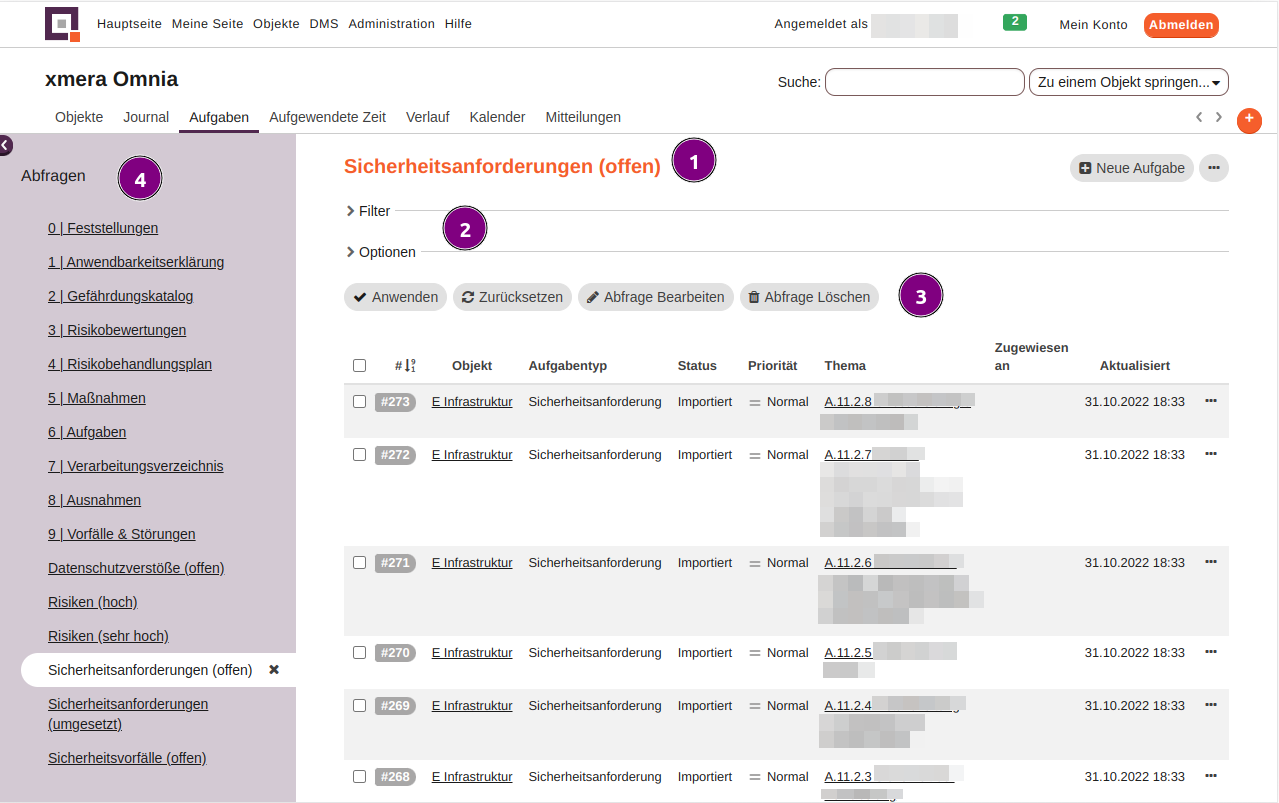Check the checkbox for task #270
Screen dimensions: 1279x803
[x=359, y=652]
